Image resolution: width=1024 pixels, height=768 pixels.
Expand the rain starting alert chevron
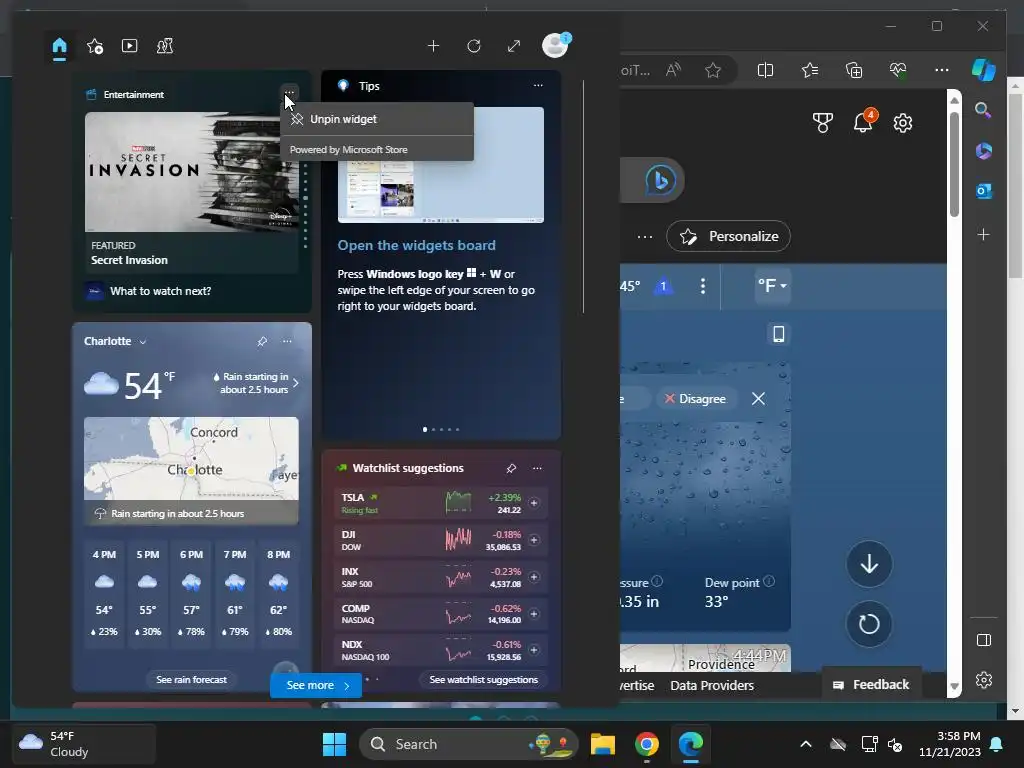[296, 383]
